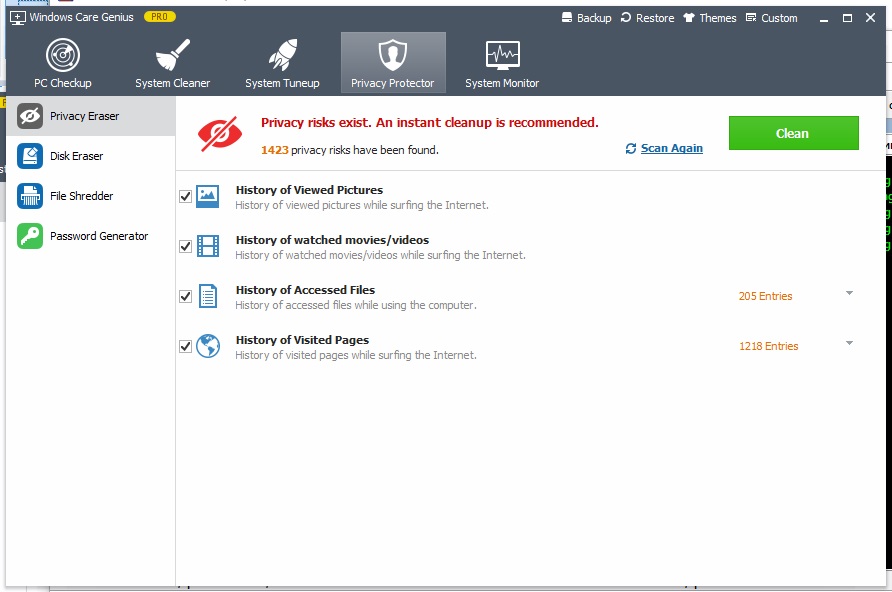Open System Cleaner broom icon
892x592 pixels.
(172, 55)
